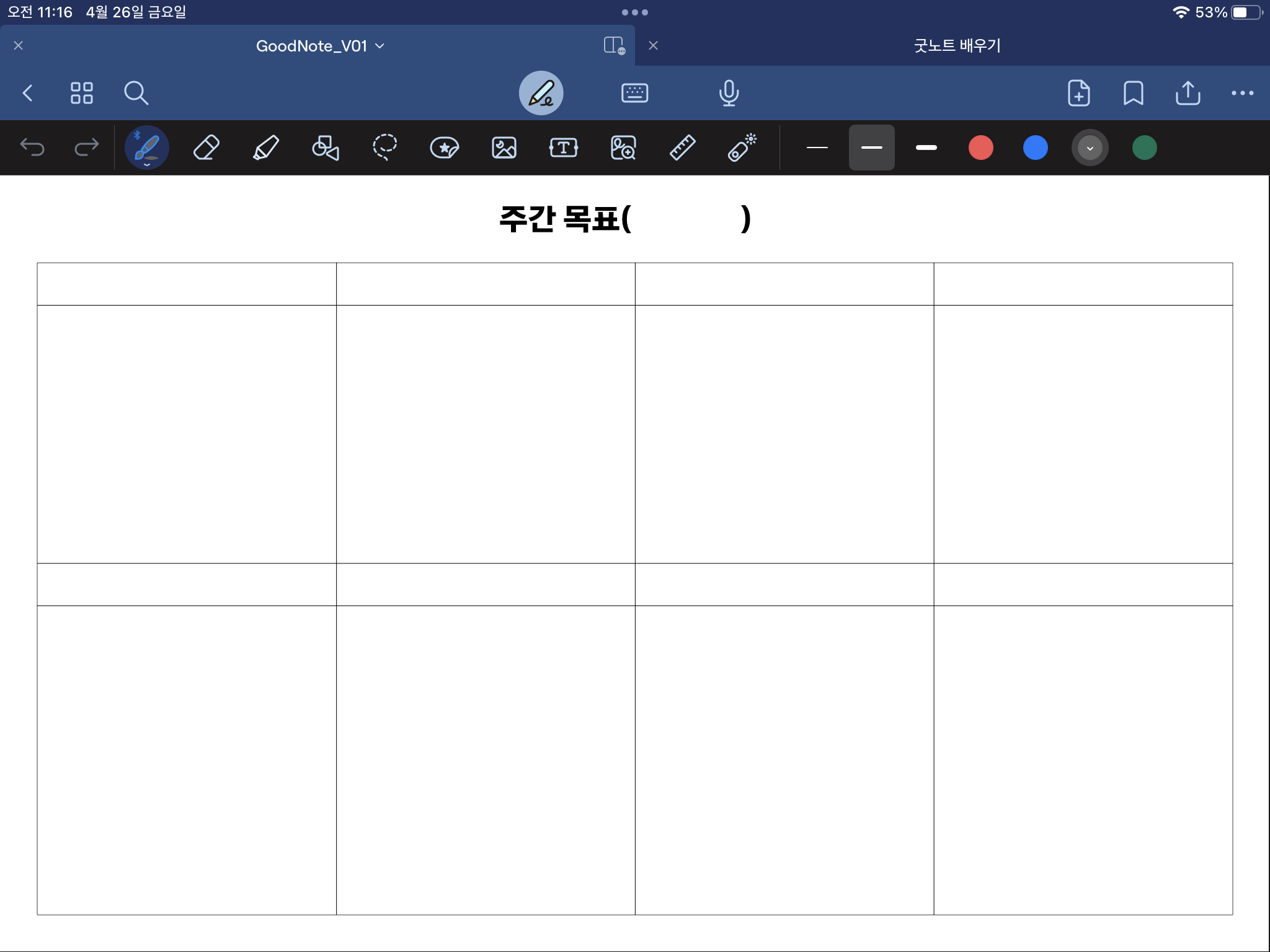Image resolution: width=1270 pixels, height=952 pixels.
Task: Tap the date 4월 26일 금요일
Action: pyautogui.click(x=136, y=12)
